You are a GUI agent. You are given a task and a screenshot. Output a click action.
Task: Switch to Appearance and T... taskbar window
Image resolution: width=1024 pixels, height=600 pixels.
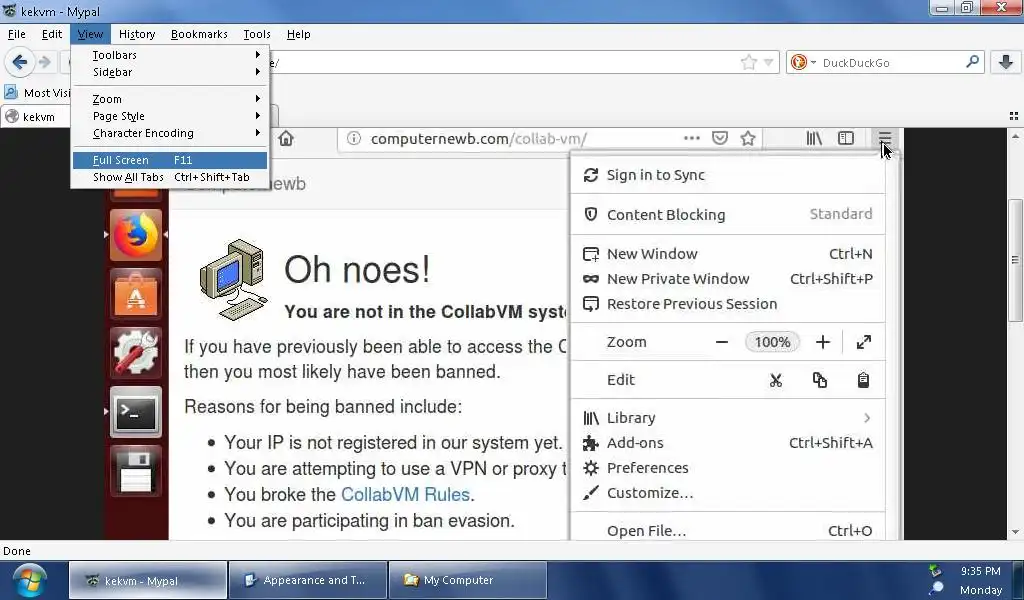(x=308, y=580)
